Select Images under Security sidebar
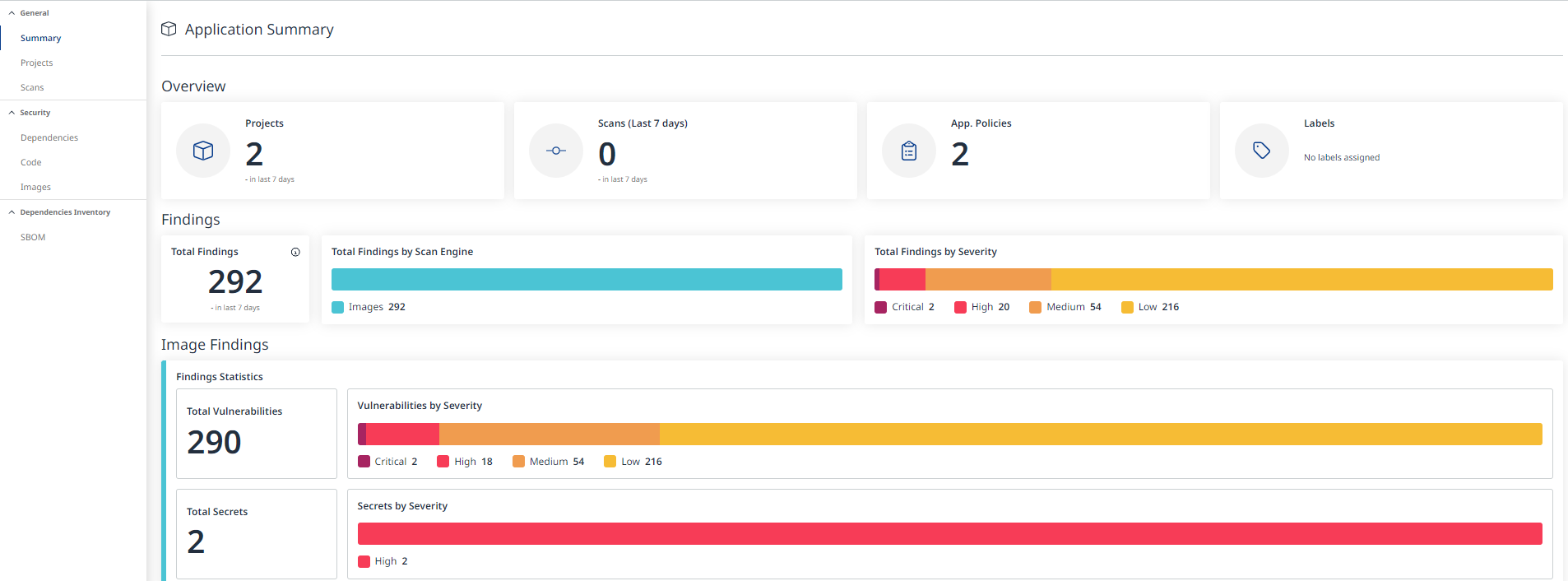 [x=35, y=187]
